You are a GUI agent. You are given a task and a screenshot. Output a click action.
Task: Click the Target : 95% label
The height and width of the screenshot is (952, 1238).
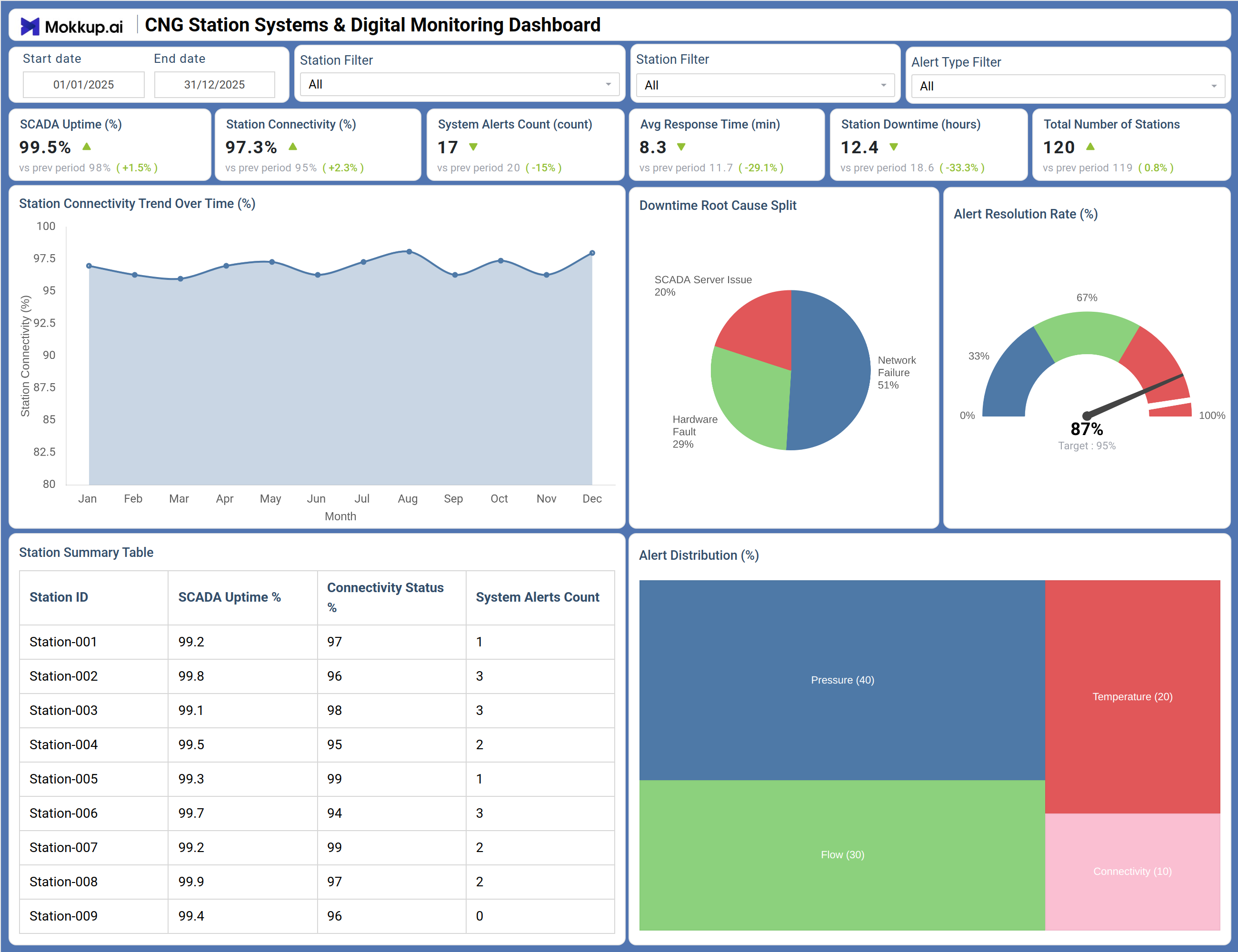[1087, 446]
